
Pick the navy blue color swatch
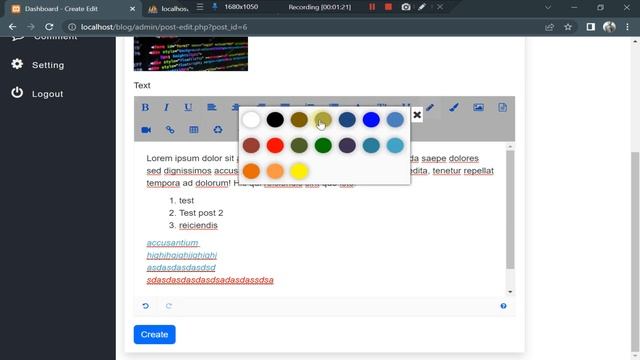tap(347, 120)
